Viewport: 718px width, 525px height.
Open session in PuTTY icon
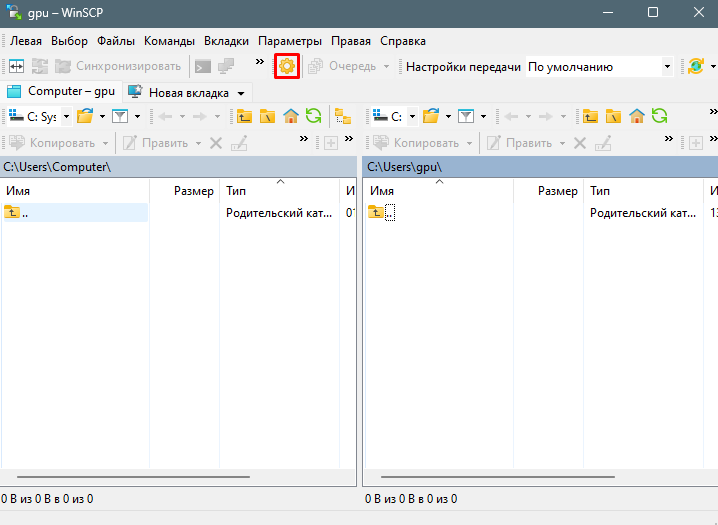pyautogui.click(x=226, y=66)
